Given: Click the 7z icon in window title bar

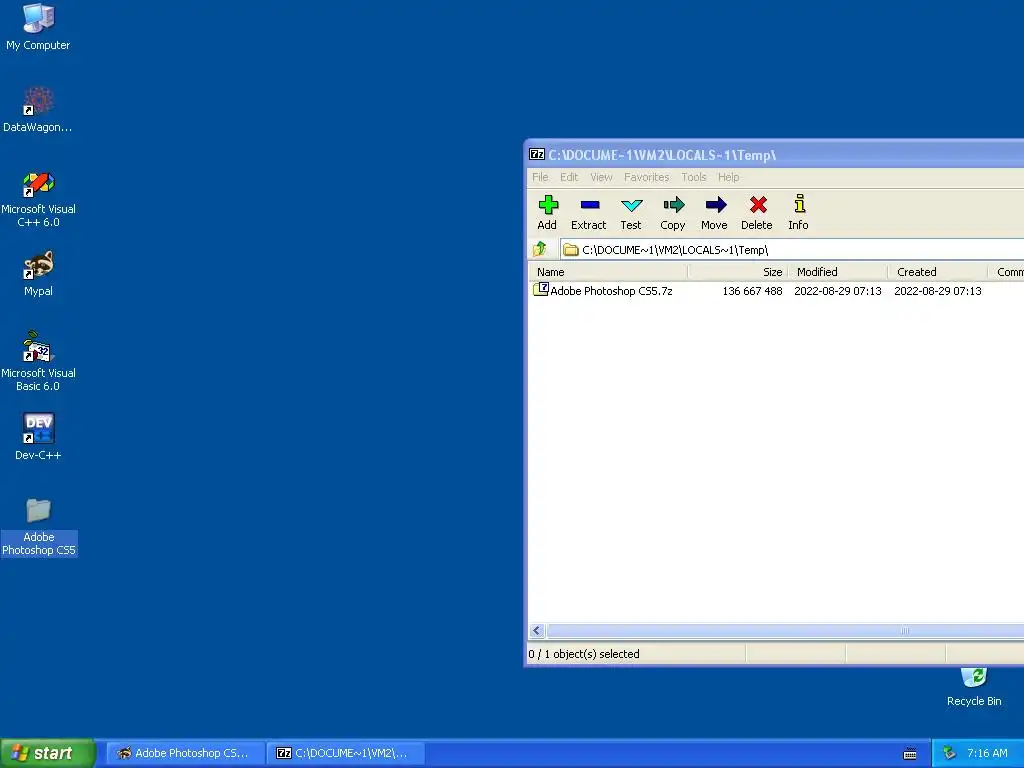Looking at the screenshot, I should coord(537,155).
